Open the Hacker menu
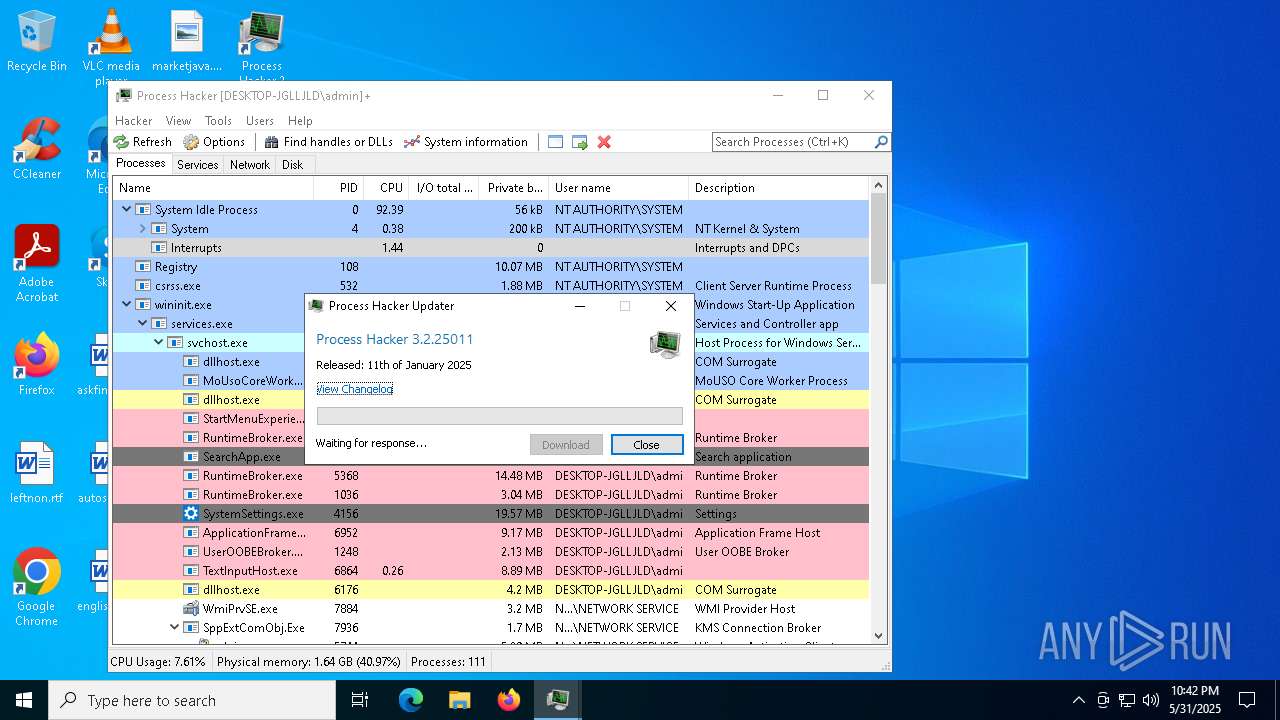The image size is (1280, 720). (134, 121)
